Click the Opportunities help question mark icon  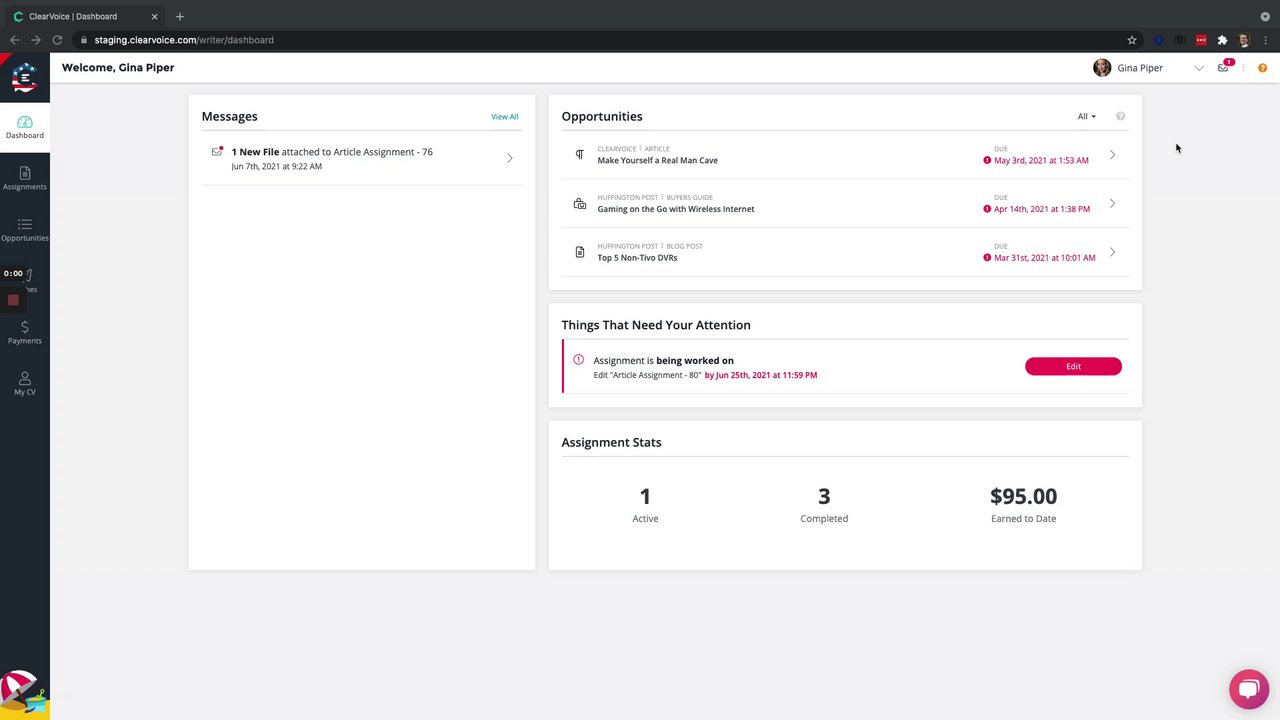coord(1120,116)
